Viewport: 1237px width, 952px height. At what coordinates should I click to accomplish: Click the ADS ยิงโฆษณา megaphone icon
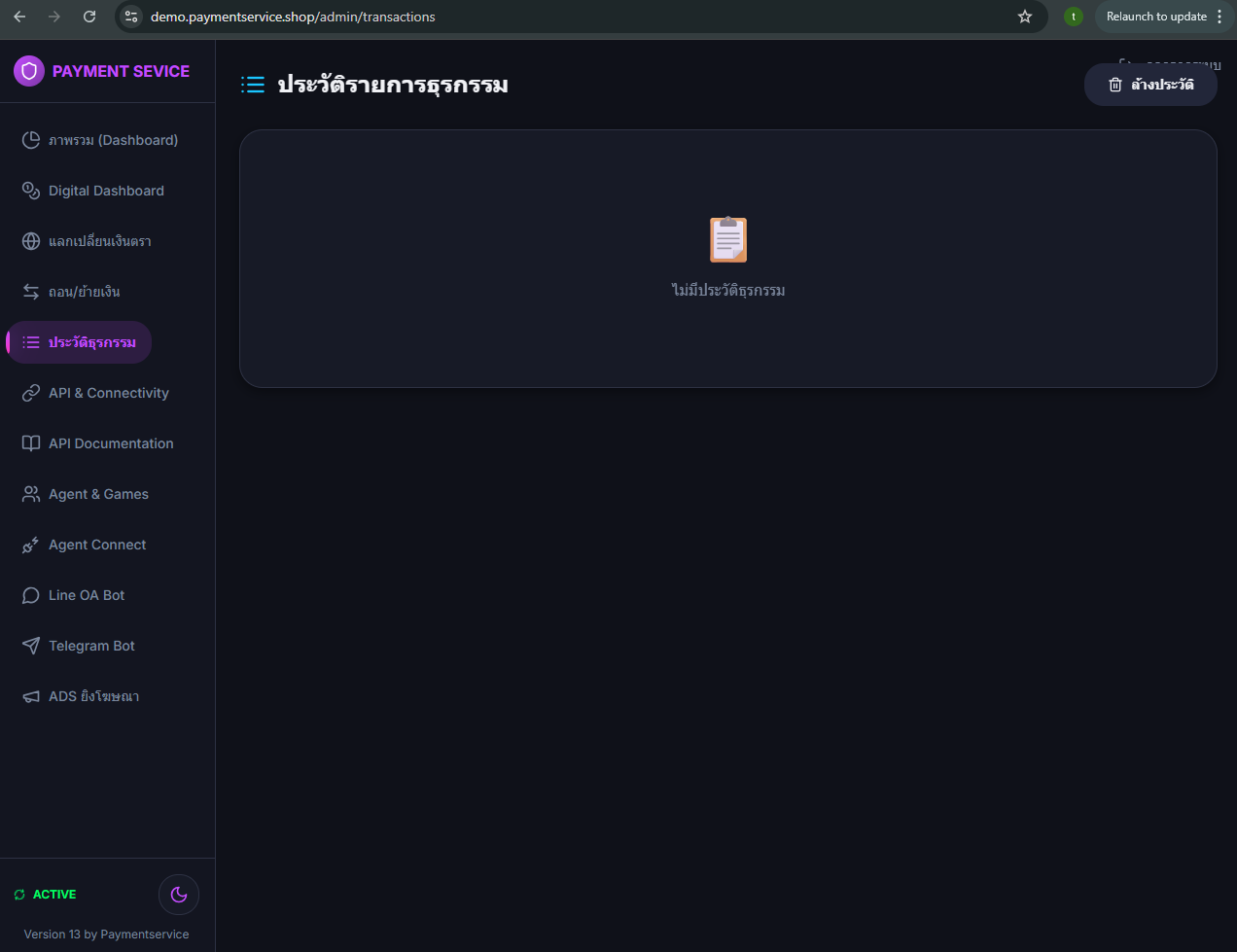[x=31, y=696]
